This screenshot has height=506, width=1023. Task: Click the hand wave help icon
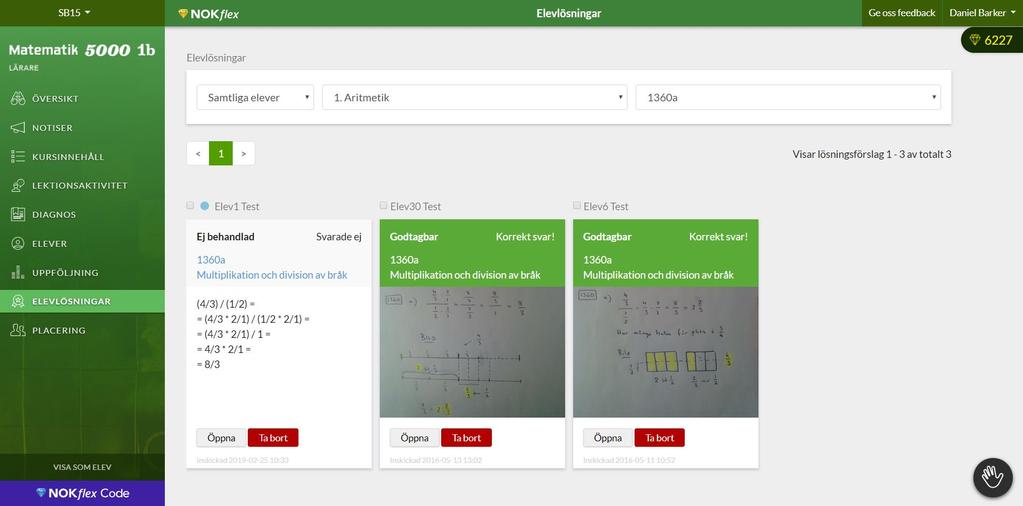pos(992,478)
